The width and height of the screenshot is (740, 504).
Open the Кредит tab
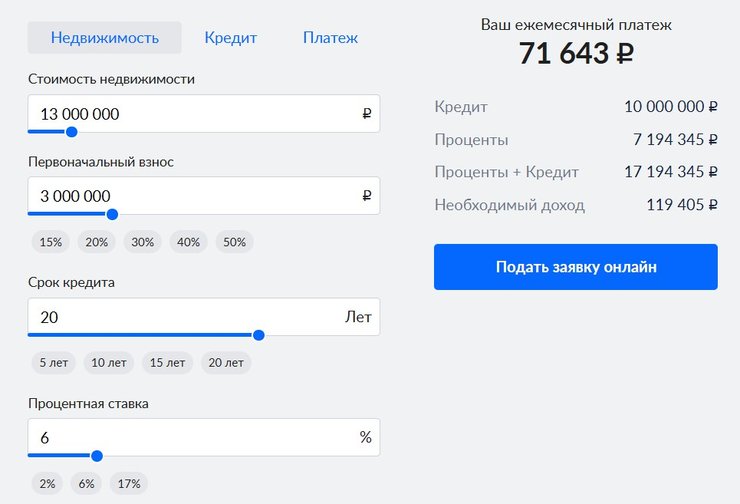231,38
